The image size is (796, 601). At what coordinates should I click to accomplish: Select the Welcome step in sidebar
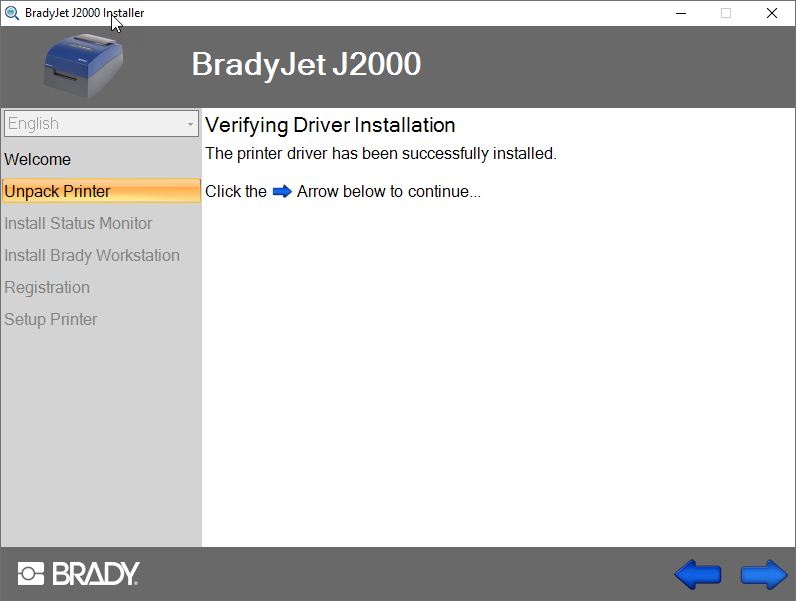(x=38, y=159)
